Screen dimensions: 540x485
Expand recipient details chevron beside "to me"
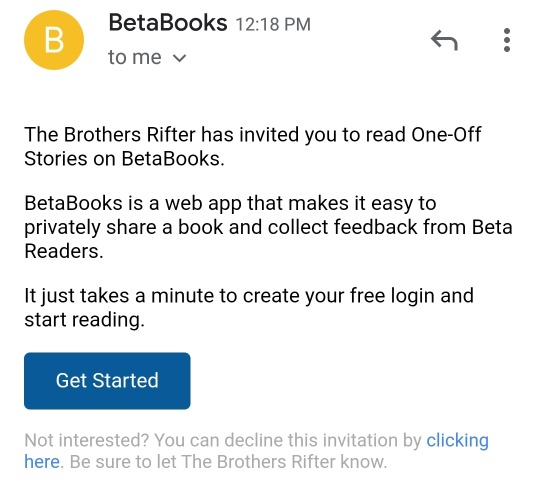(179, 58)
